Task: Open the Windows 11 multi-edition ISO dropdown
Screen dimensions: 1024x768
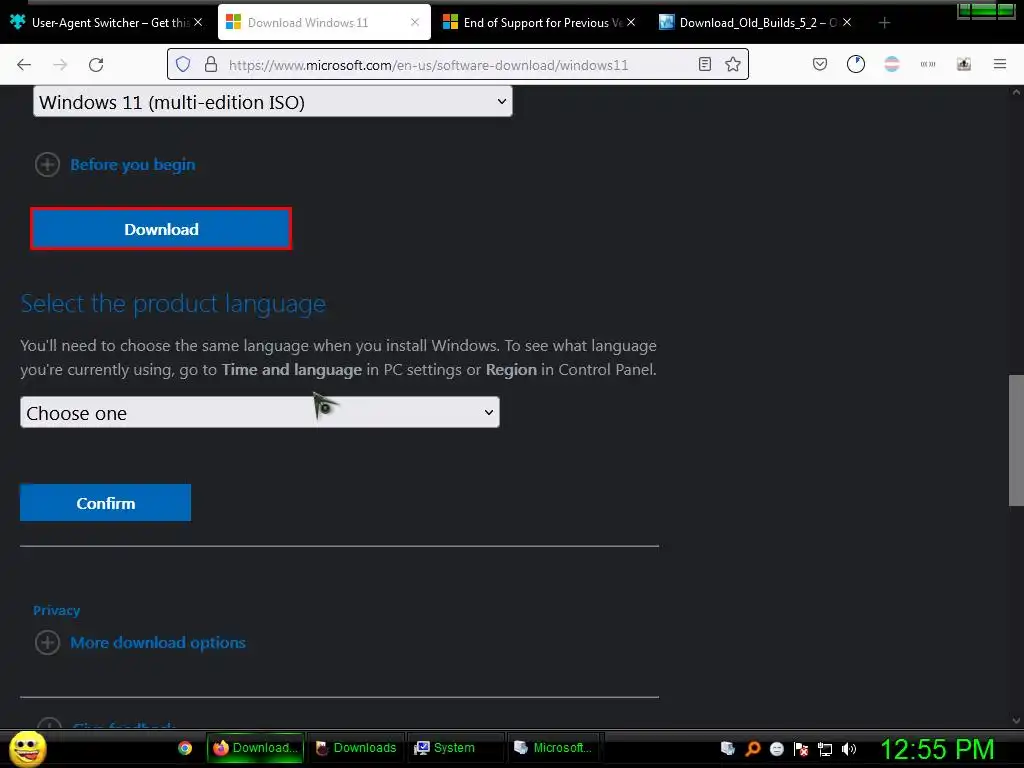Action: (x=272, y=102)
